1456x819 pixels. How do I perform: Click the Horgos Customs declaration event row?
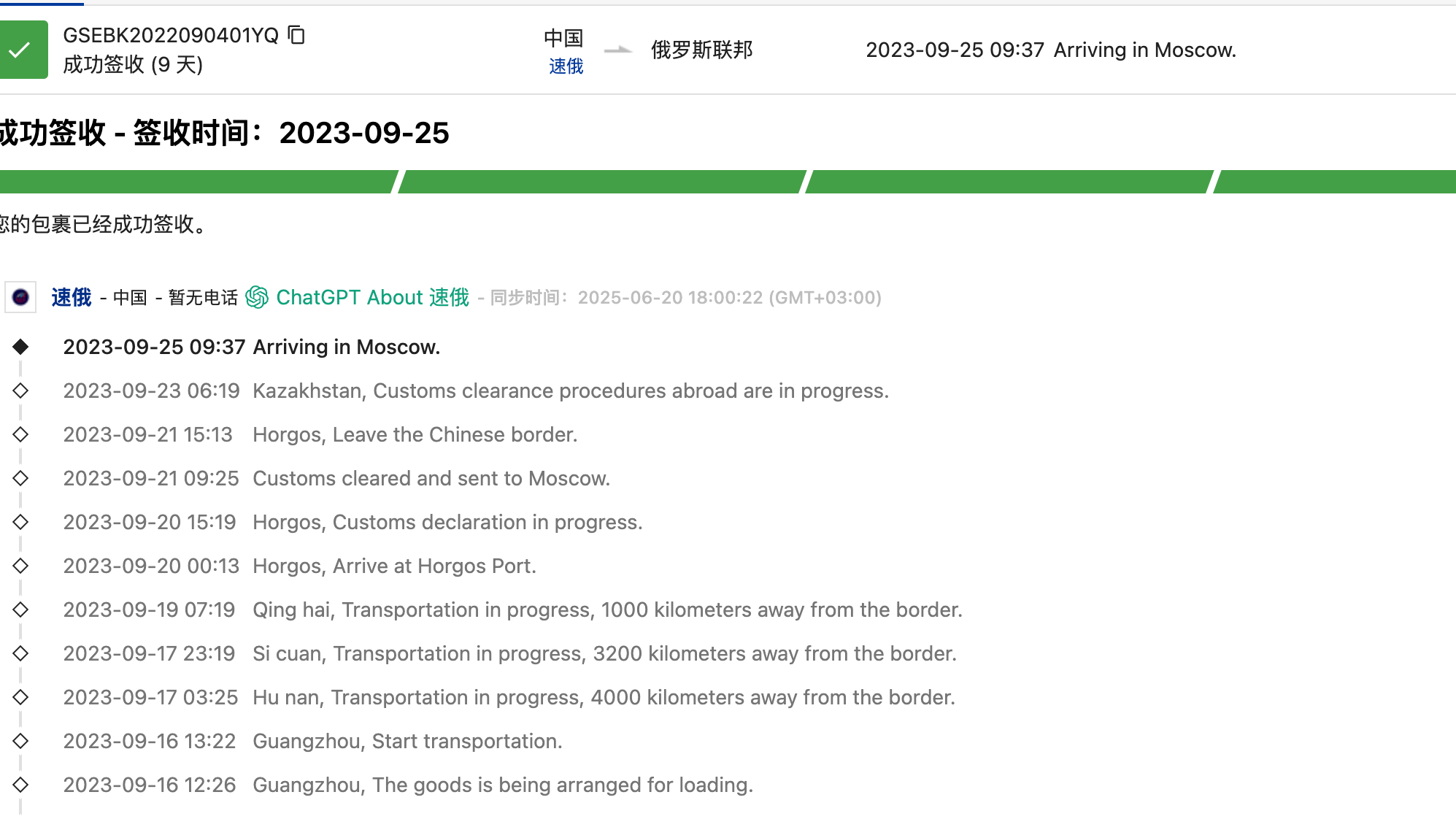click(447, 522)
